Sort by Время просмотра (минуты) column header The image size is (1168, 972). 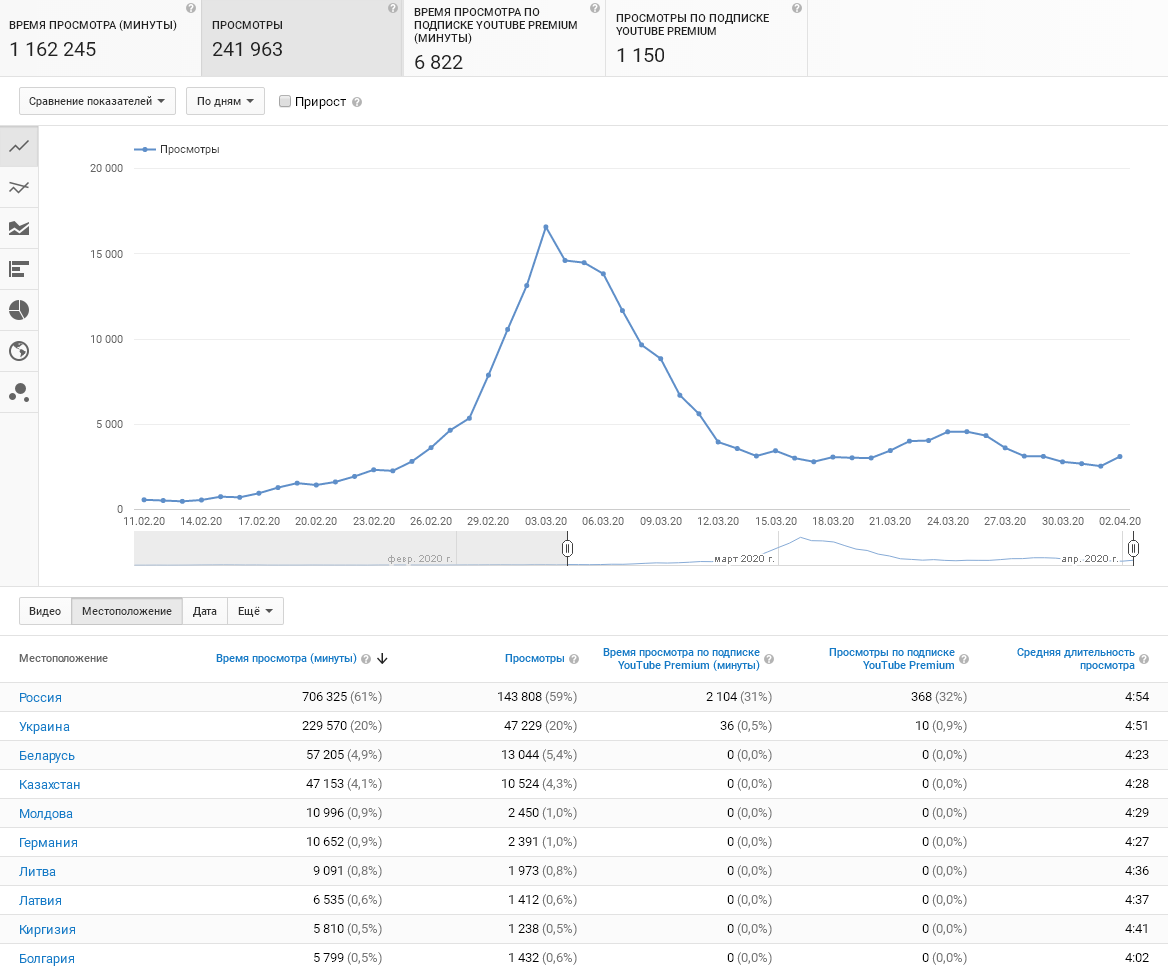286,658
